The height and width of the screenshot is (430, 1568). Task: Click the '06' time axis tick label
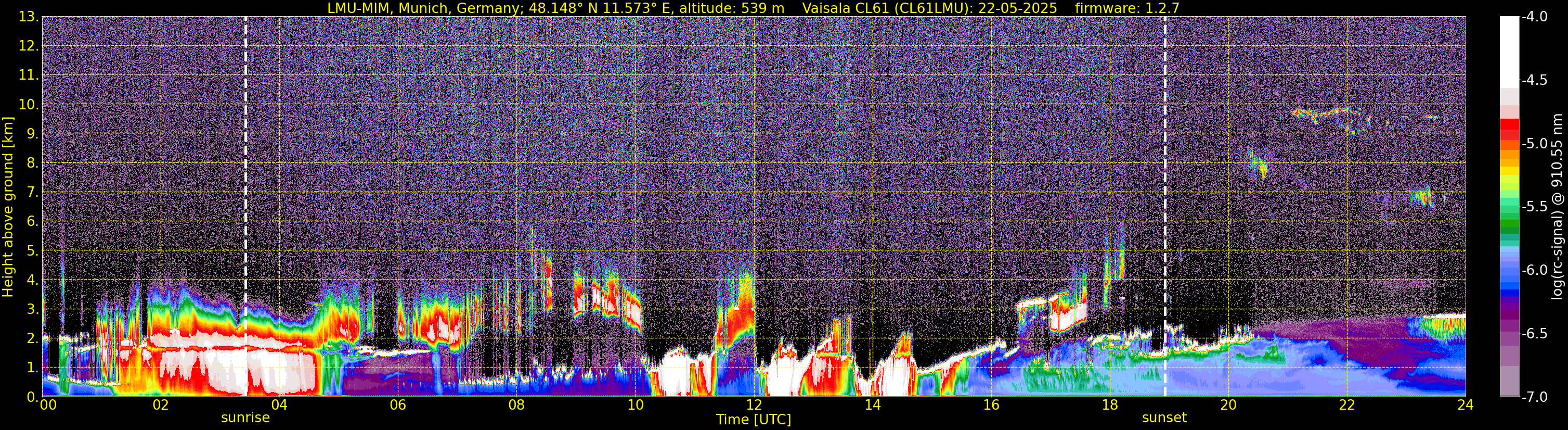click(x=398, y=405)
